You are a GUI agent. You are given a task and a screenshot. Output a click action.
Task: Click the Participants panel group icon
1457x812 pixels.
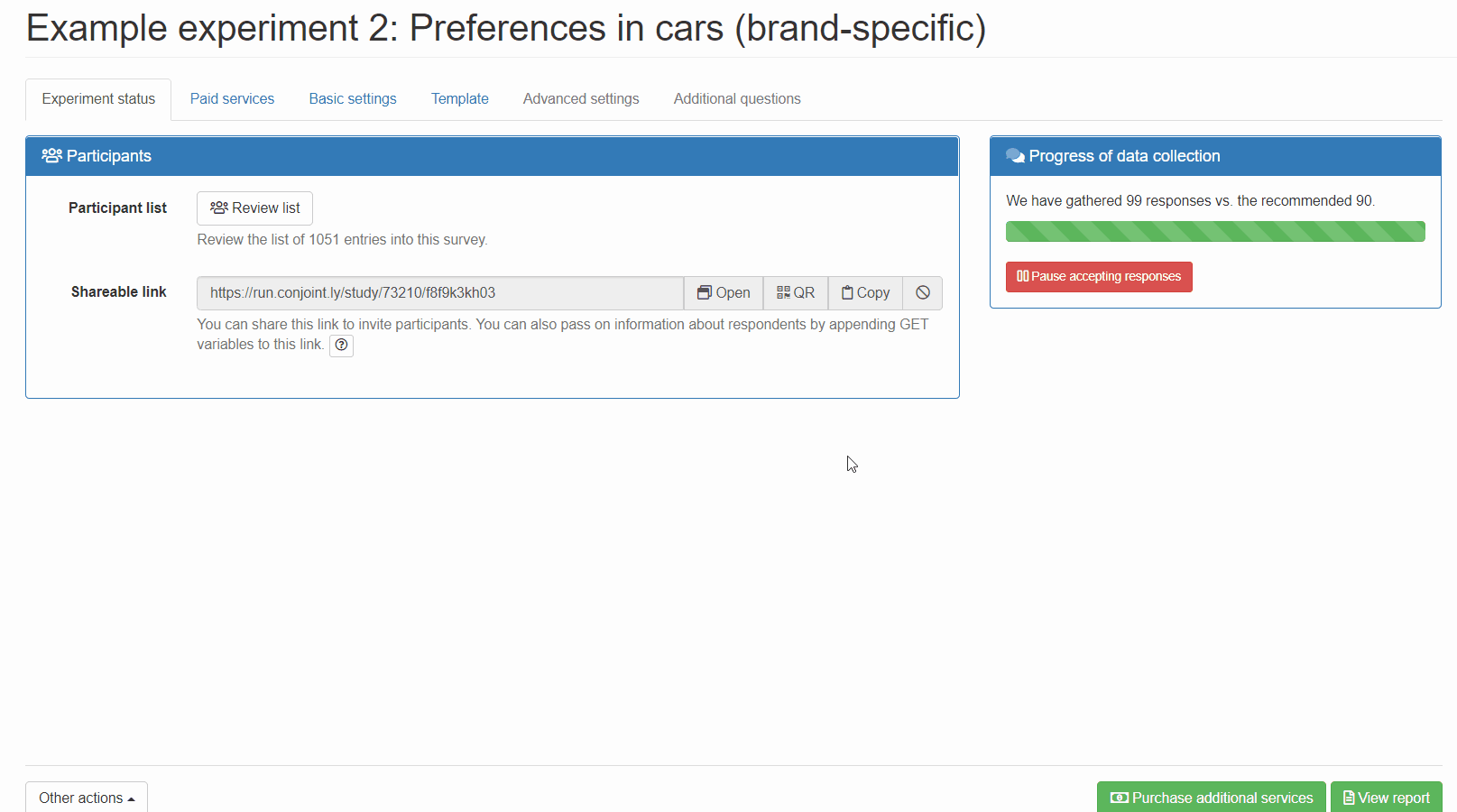point(51,156)
